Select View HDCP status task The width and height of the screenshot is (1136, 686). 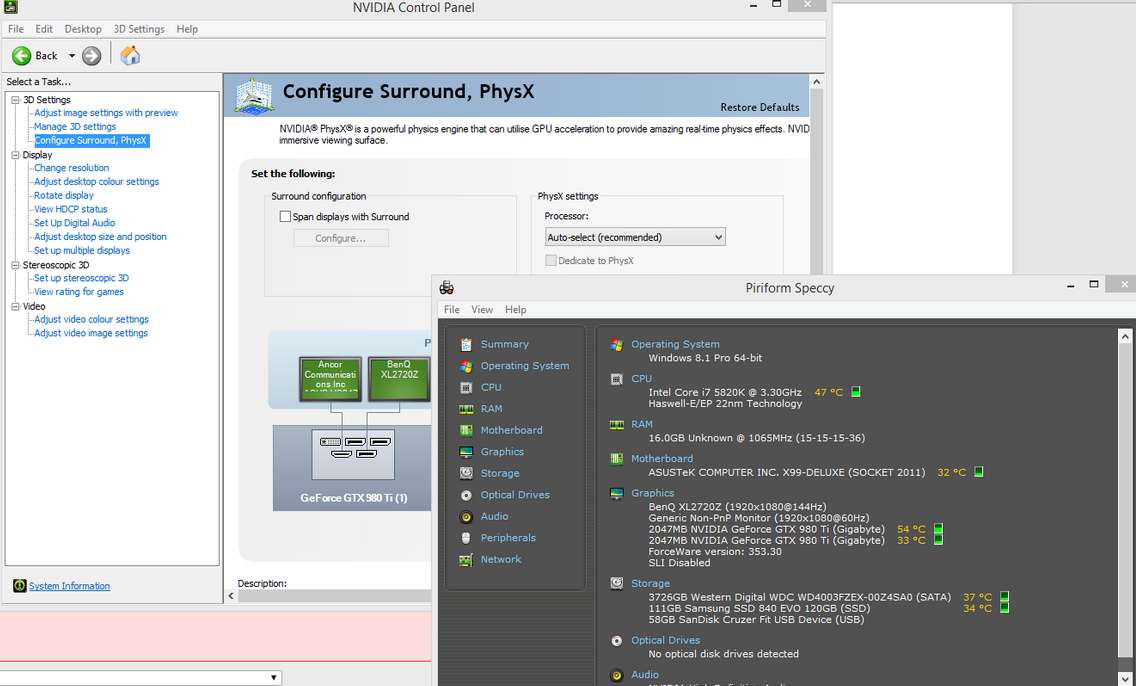(71, 209)
